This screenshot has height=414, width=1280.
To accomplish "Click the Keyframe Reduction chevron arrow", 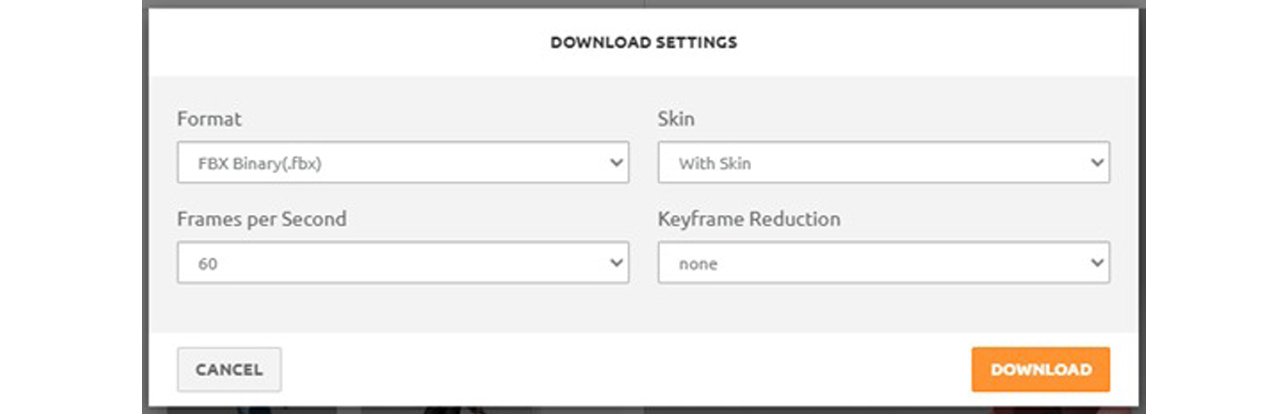I will coord(1097,263).
